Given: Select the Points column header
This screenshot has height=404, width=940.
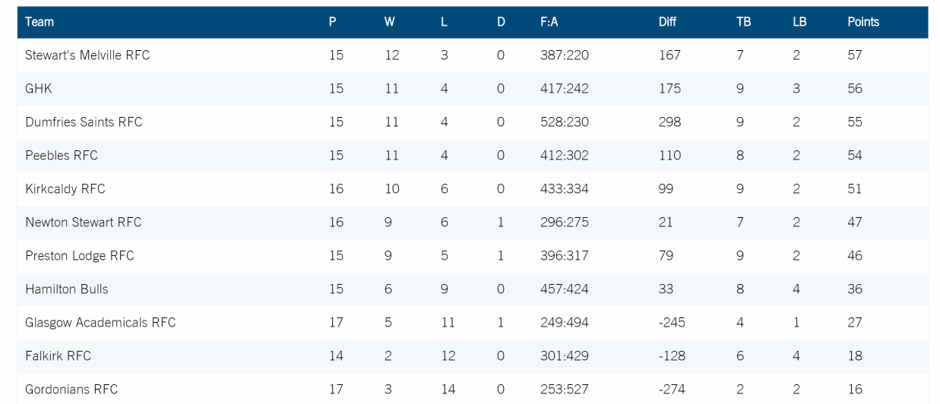Looking at the screenshot, I should coord(863,22).
